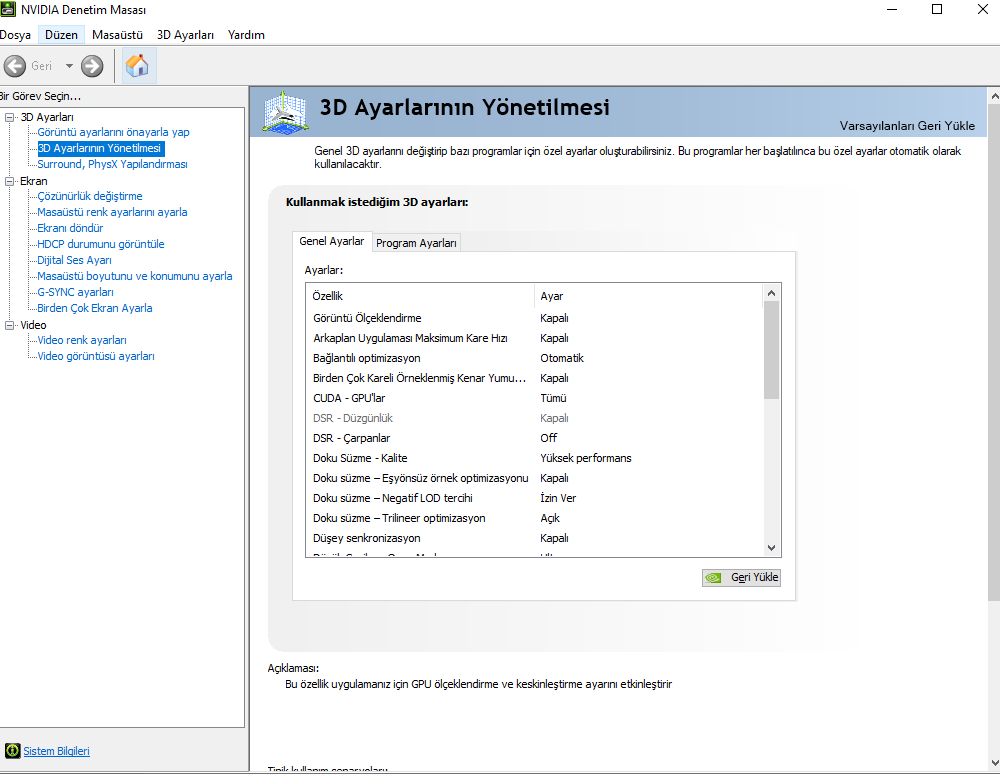Open the Geri history dropdown arrow

69,66
